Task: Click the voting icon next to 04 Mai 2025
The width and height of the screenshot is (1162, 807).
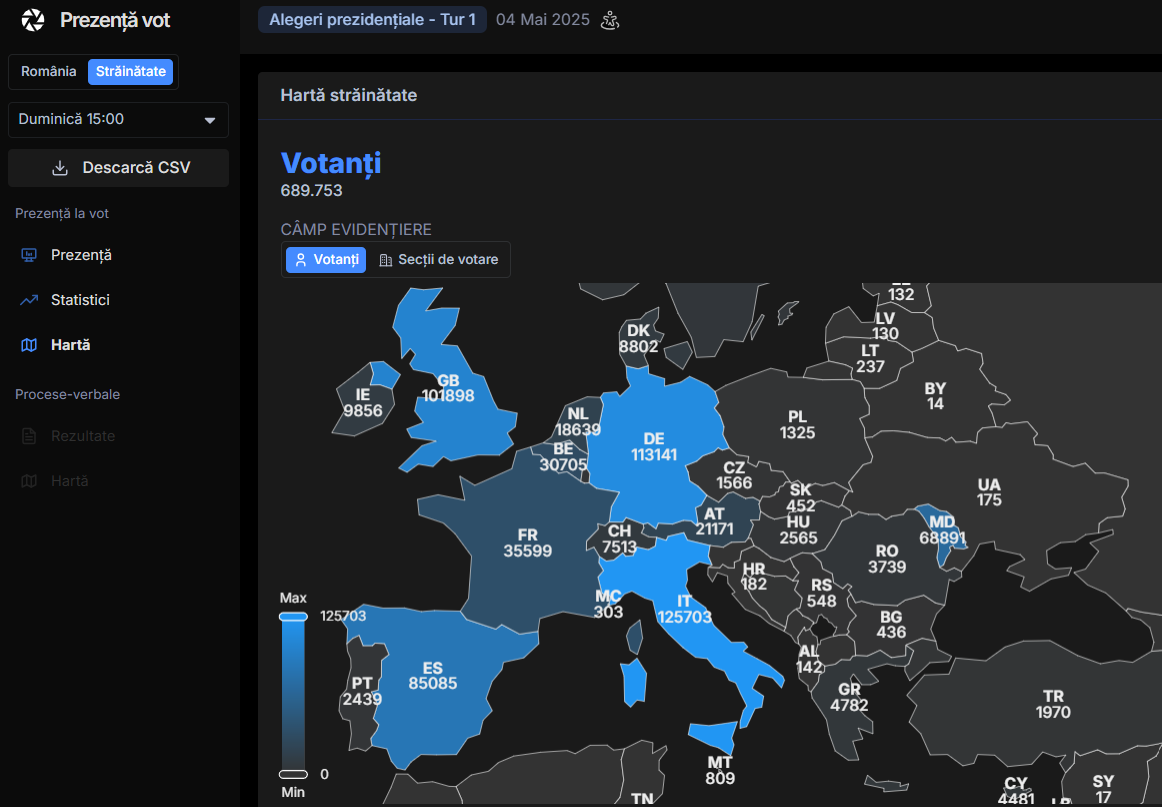Action: (x=609, y=20)
